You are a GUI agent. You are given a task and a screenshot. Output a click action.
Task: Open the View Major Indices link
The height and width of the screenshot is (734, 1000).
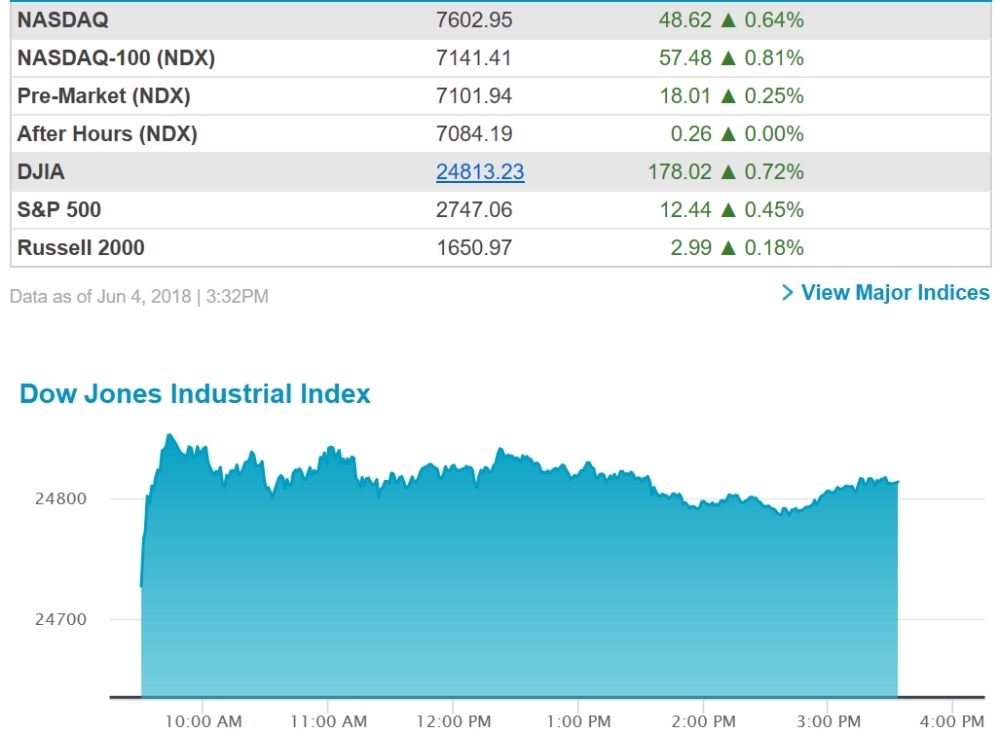click(x=895, y=293)
